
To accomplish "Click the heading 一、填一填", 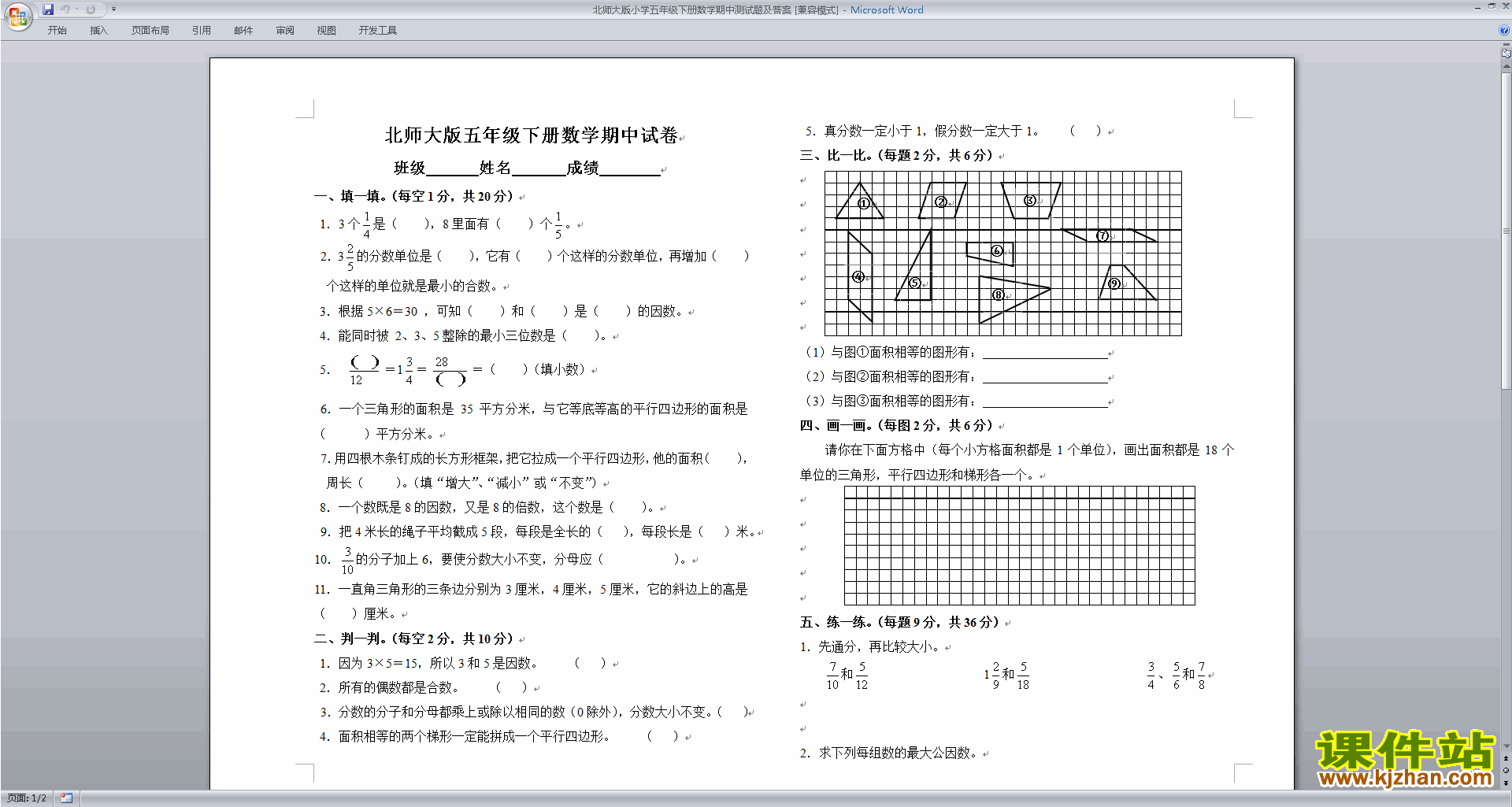I will [x=413, y=196].
